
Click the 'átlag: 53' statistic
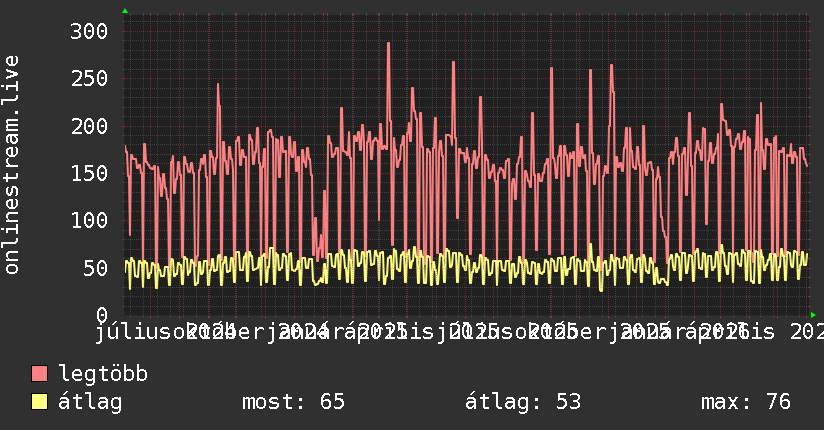523,402
